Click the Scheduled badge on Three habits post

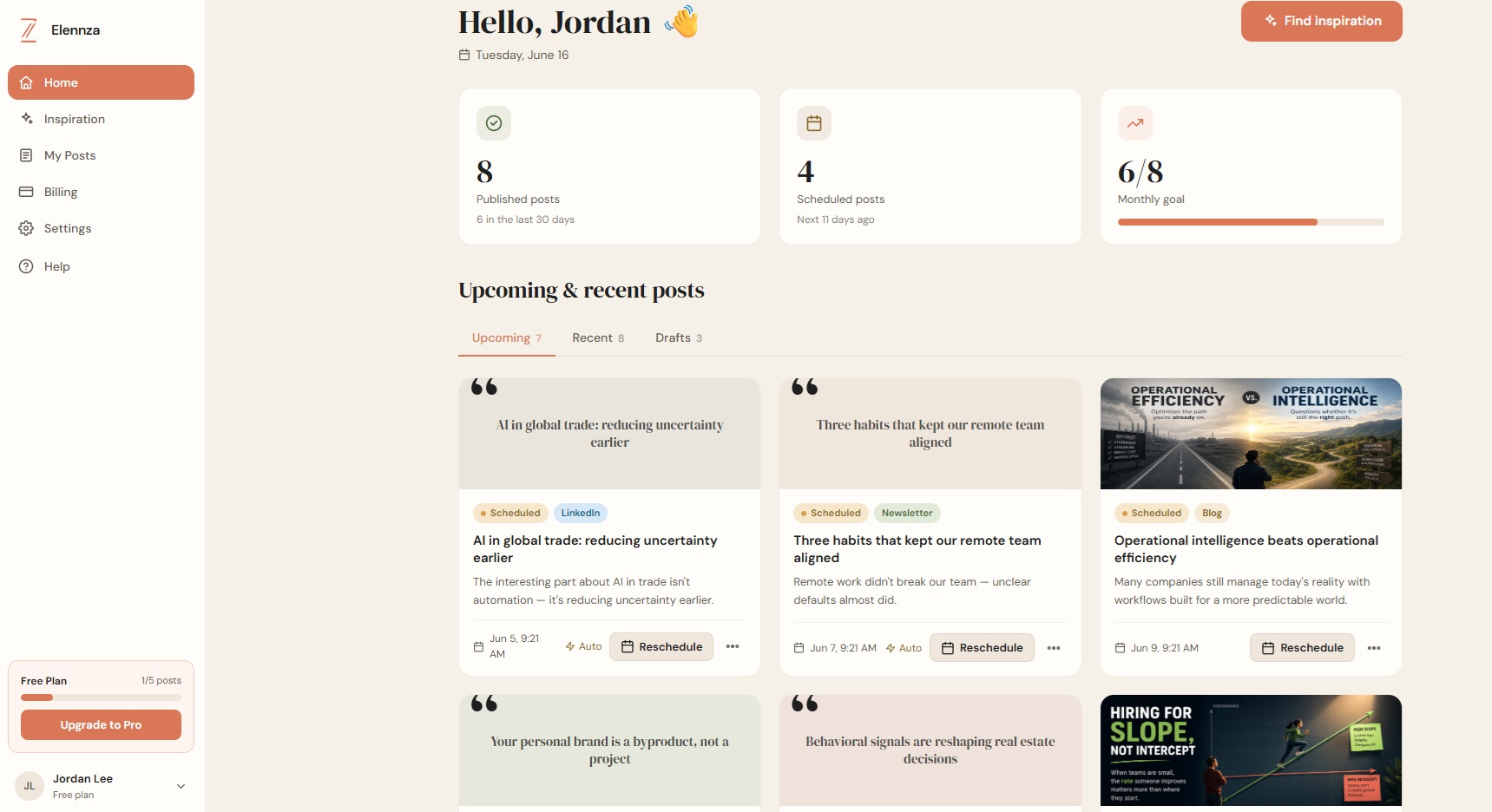(x=831, y=513)
